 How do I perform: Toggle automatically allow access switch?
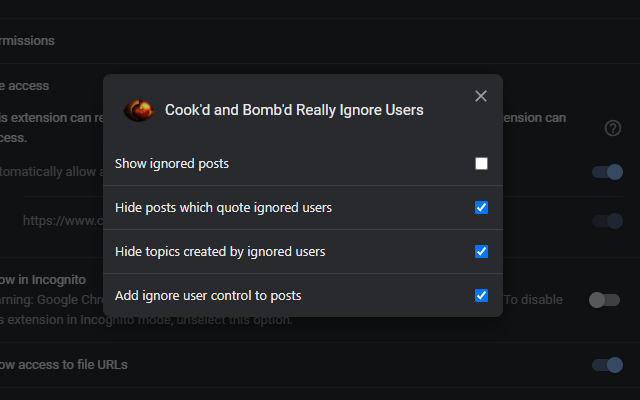pyautogui.click(x=607, y=172)
